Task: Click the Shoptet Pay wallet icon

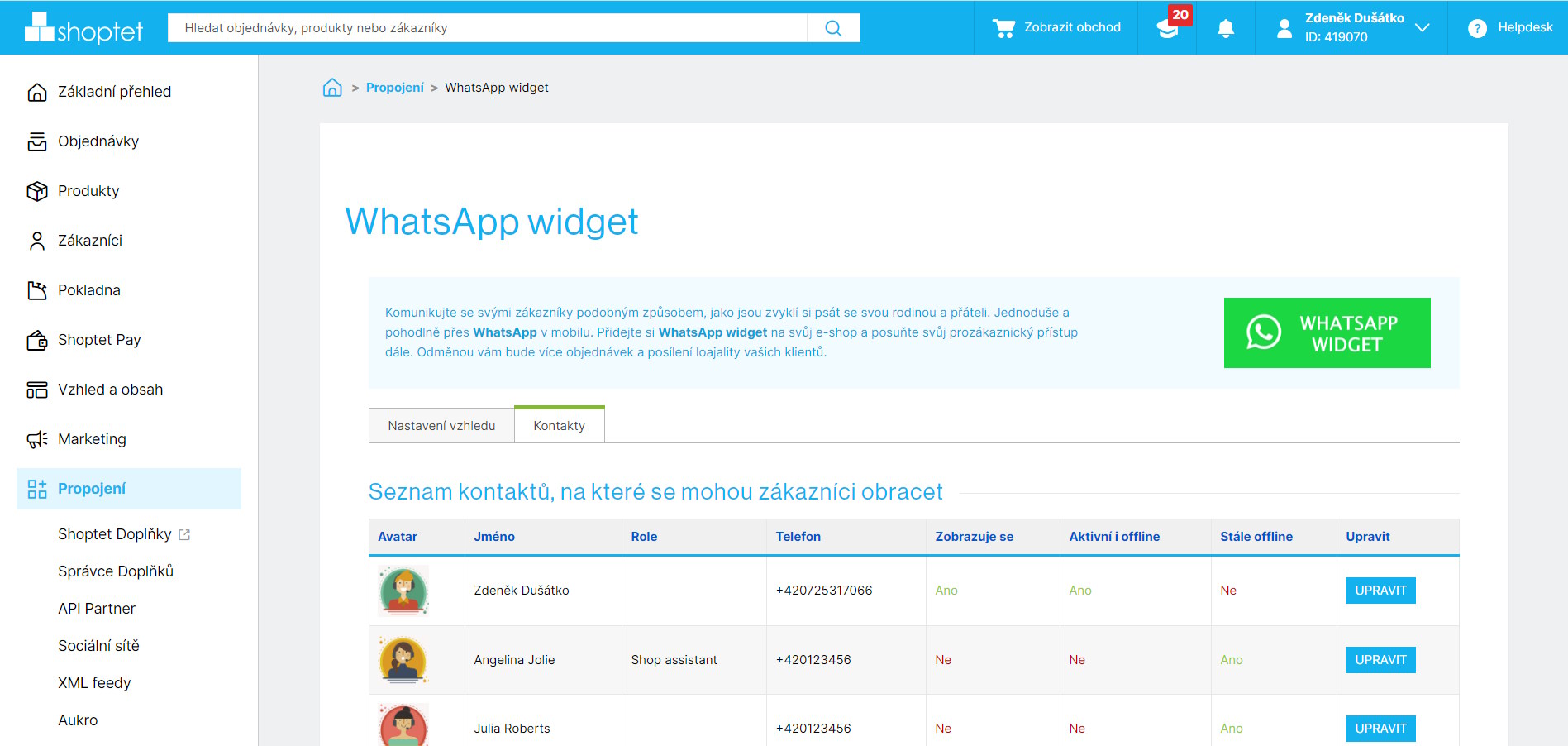Action: coord(37,340)
